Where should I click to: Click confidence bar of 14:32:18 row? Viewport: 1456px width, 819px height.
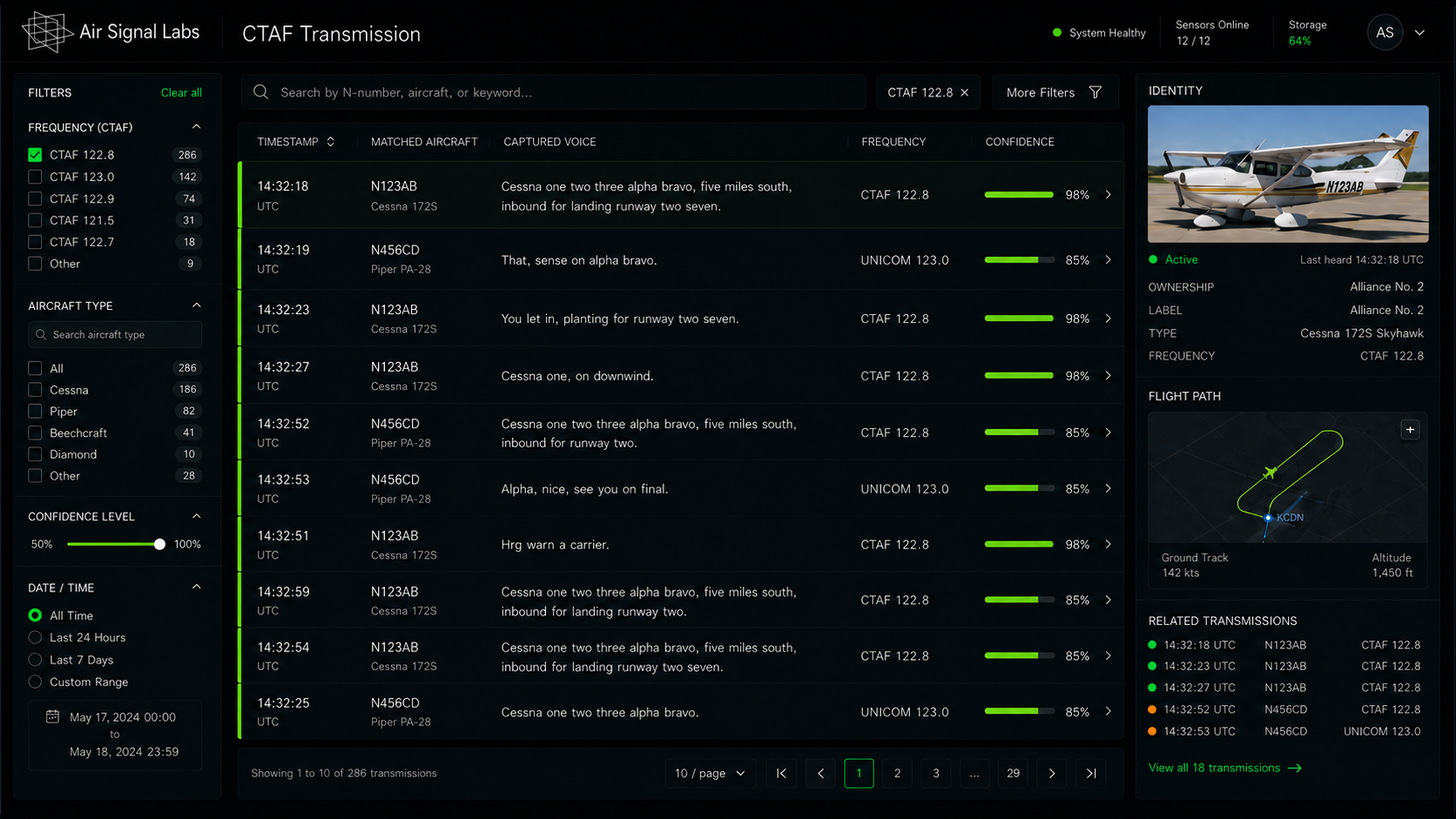pos(1019,195)
